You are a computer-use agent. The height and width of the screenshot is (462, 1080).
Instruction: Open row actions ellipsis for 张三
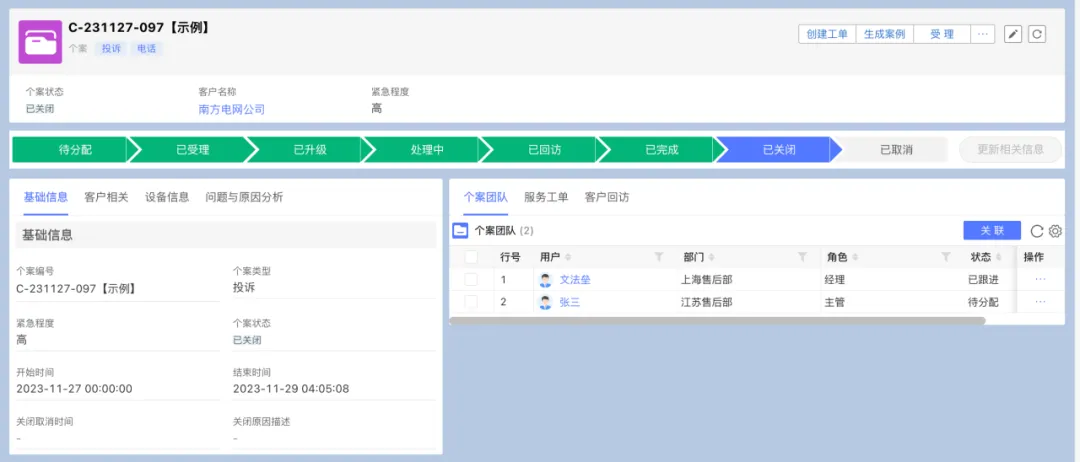1040,302
